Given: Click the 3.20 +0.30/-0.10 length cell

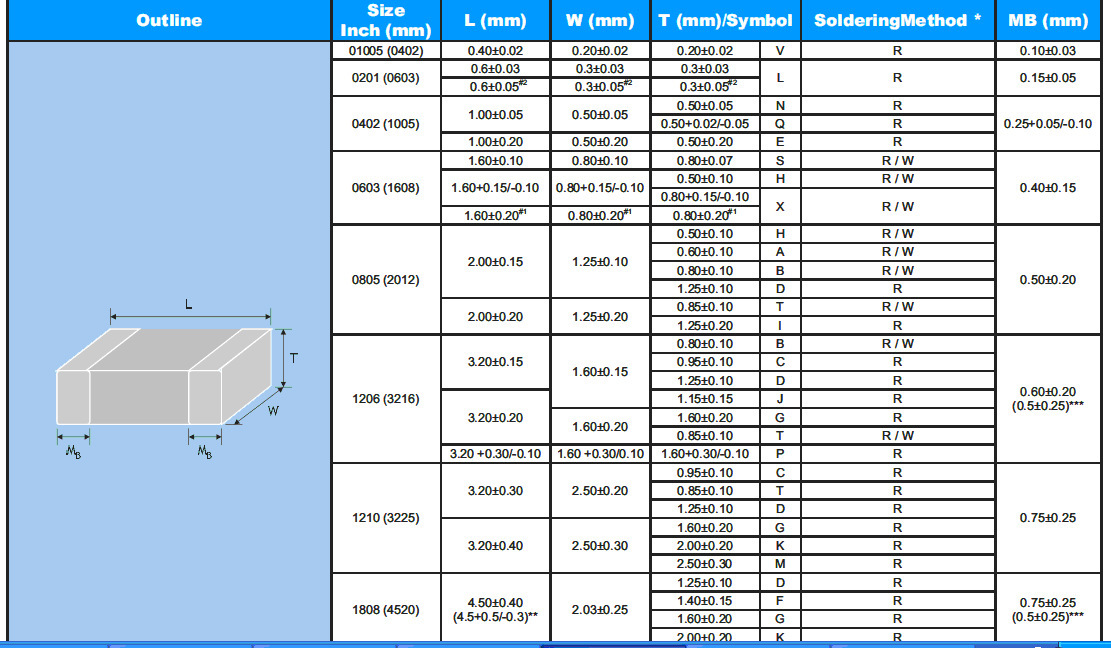Looking at the screenshot, I should pyautogui.click(x=495, y=454).
